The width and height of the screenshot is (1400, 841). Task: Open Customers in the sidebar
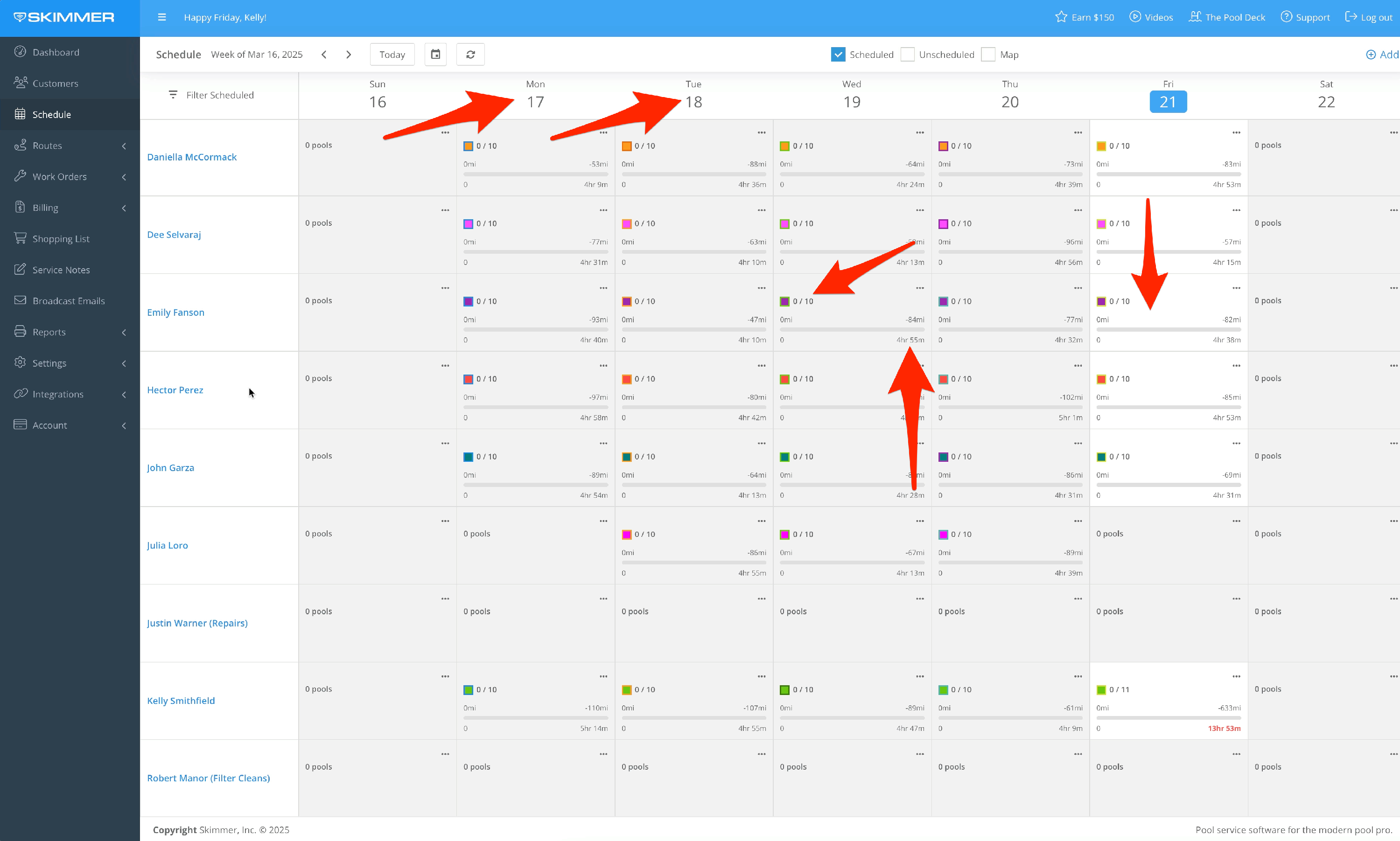coord(55,83)
